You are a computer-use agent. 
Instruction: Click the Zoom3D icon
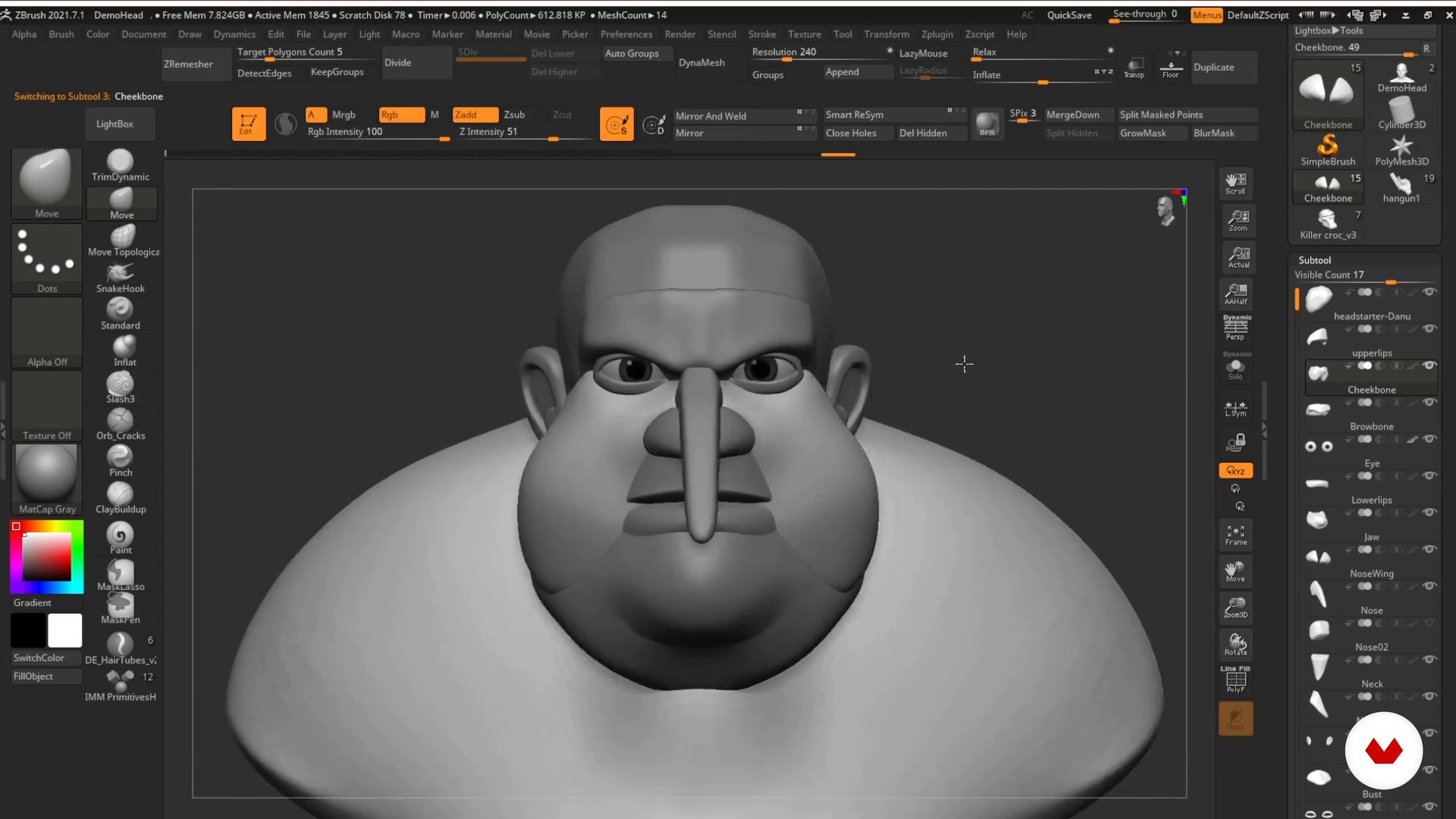[1236, 607]
